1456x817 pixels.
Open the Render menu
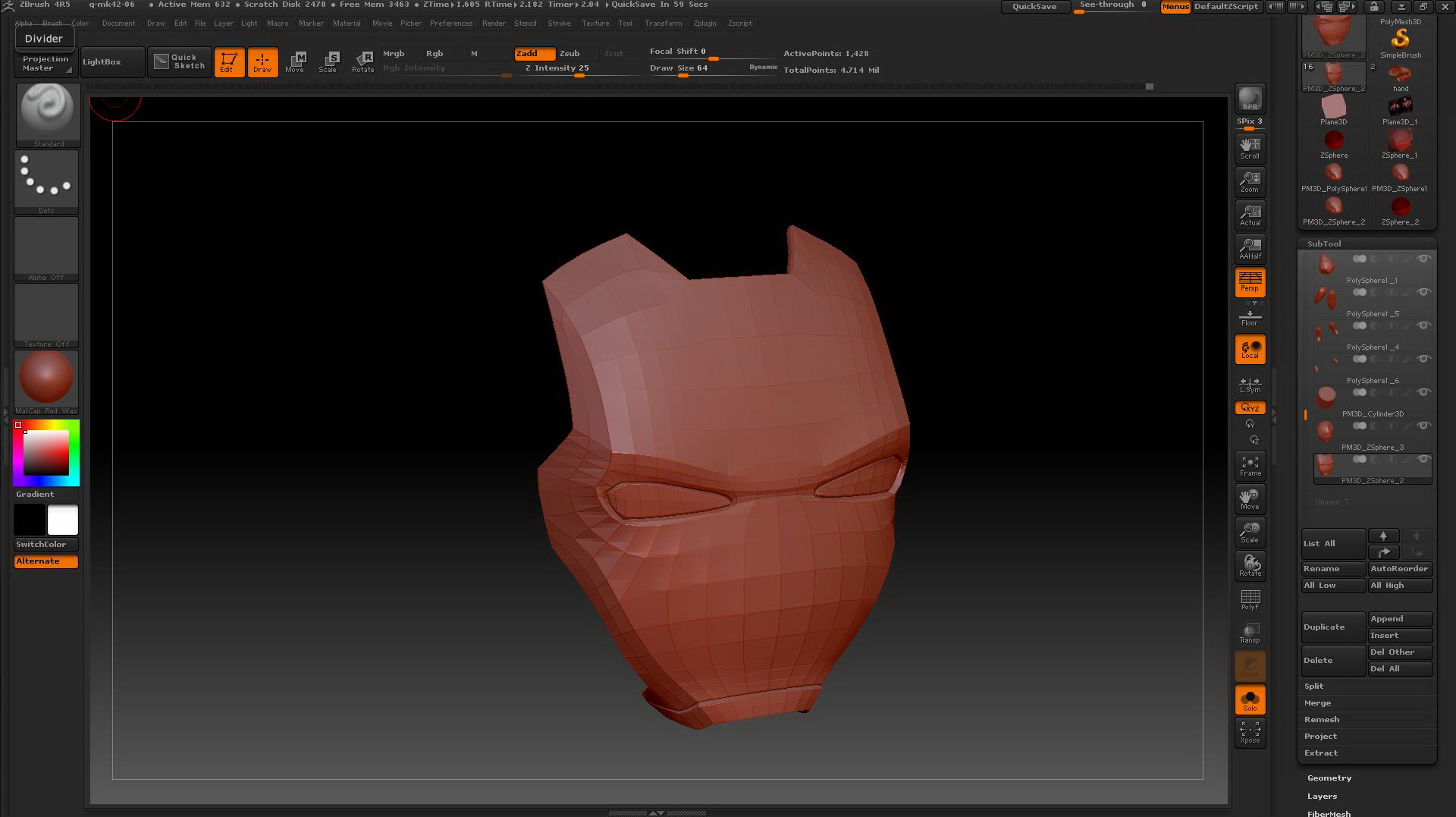[494, 24]
